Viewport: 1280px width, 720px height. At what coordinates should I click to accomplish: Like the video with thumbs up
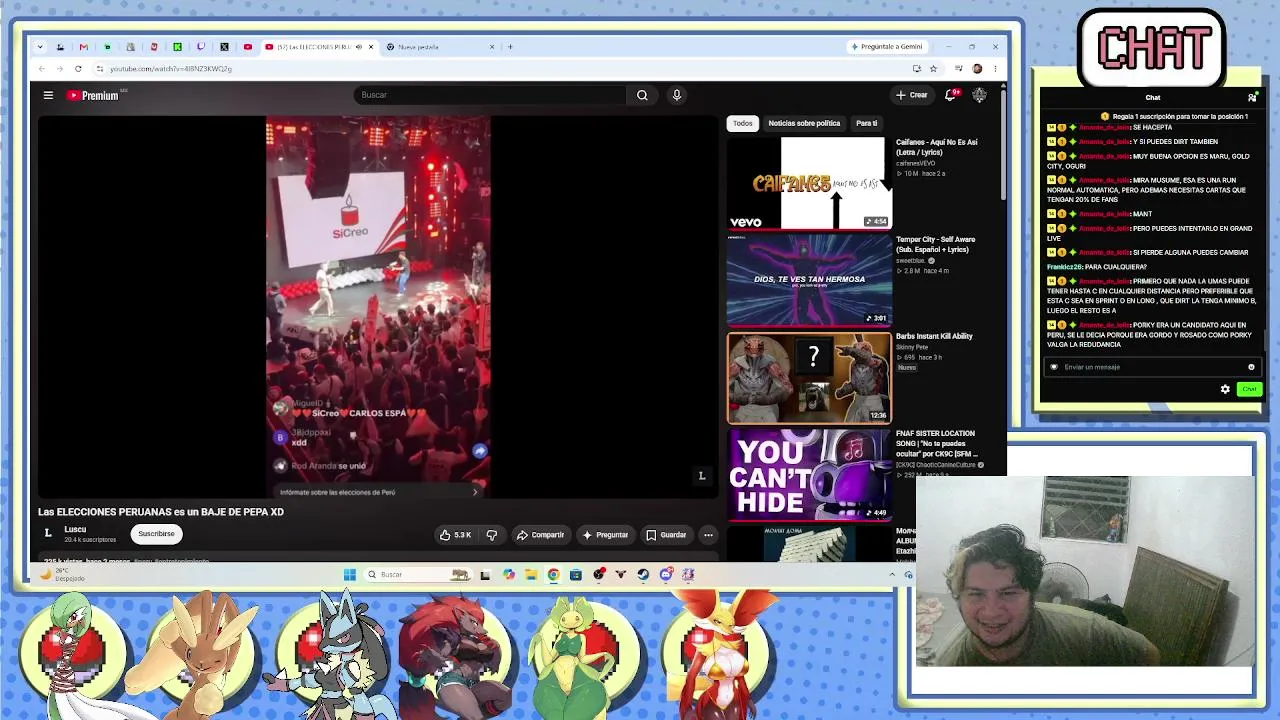455,535
